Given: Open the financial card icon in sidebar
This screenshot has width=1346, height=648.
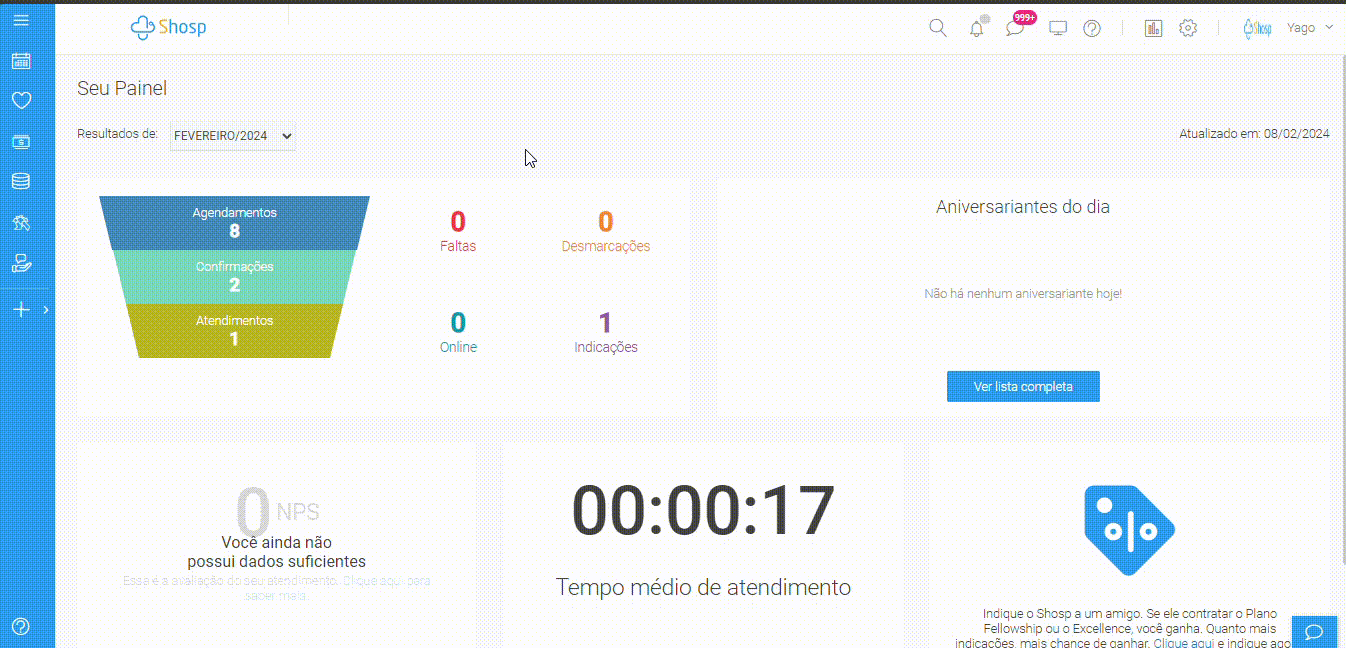Looking at the screenshot, I should click(20, 141).
